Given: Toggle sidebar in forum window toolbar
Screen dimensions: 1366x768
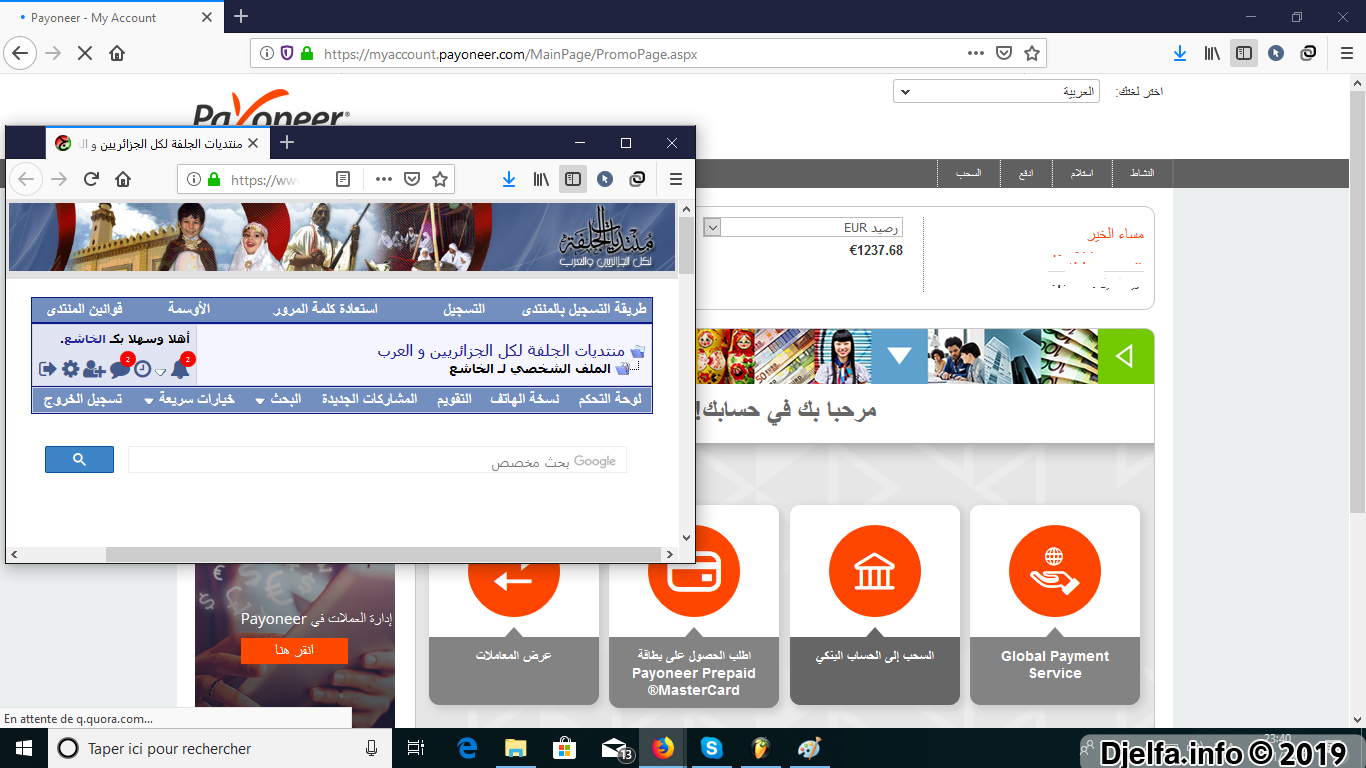Looking at the screenshot, I should 573,179.
